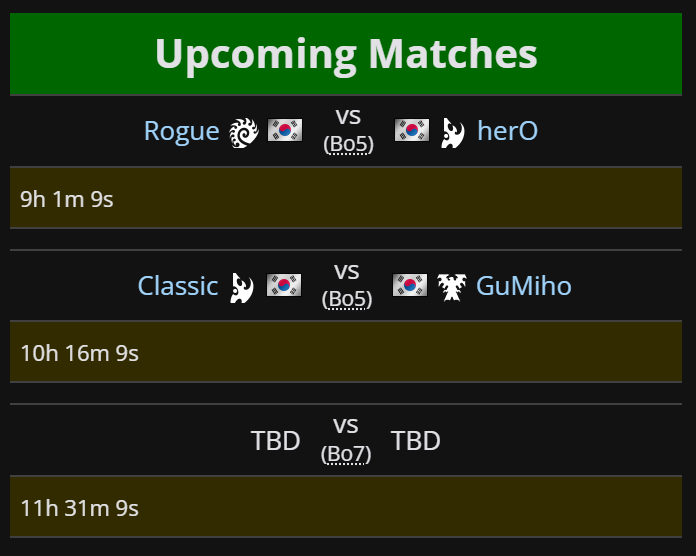Click the Bo5 label in Rogue vs herO
Viewport: 696px width, 556px height.
click(x=348, y=144)
